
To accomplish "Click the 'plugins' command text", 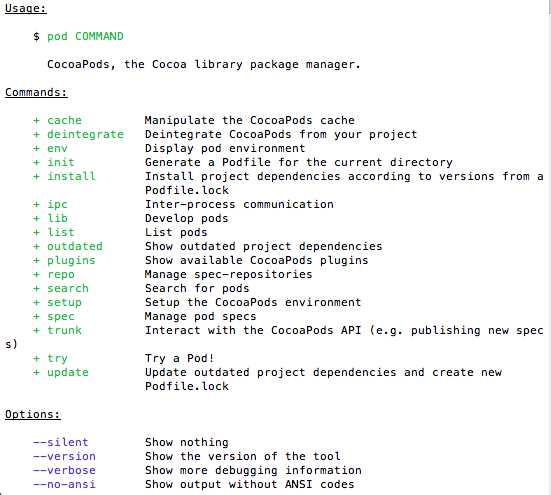I will point(71,261).
